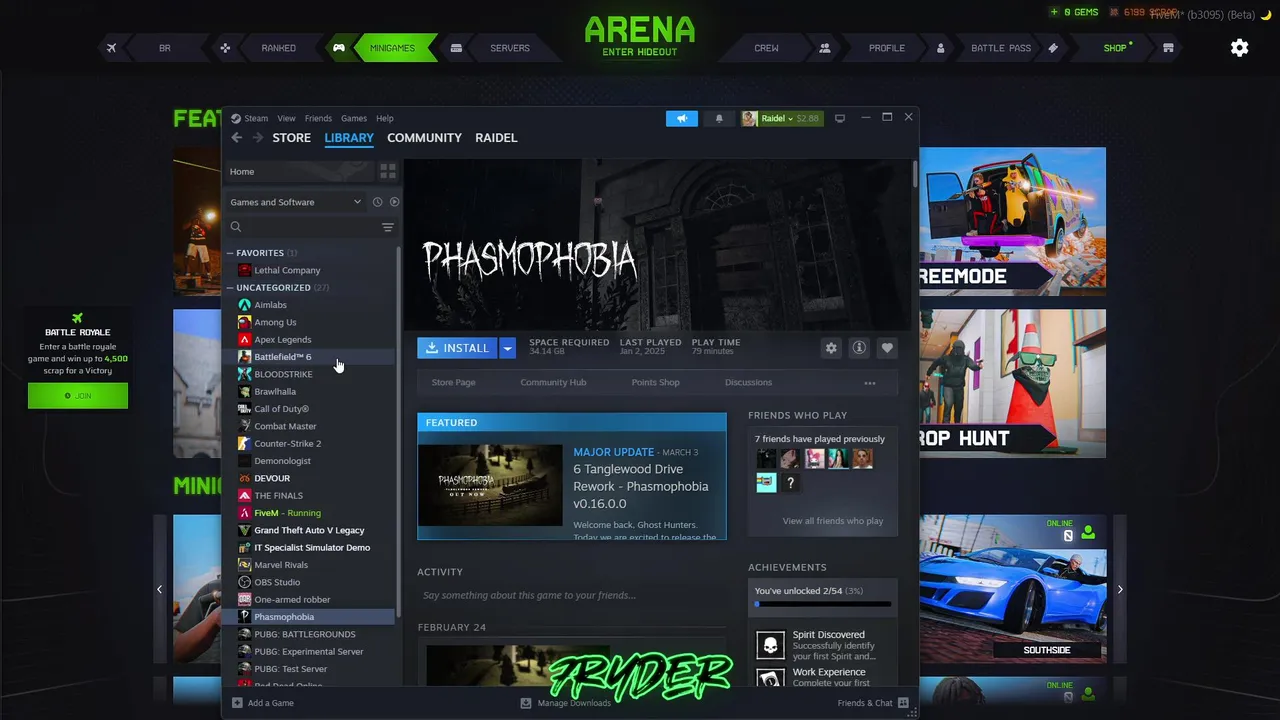
Task: Open the View menu
Action: point(286,118)
